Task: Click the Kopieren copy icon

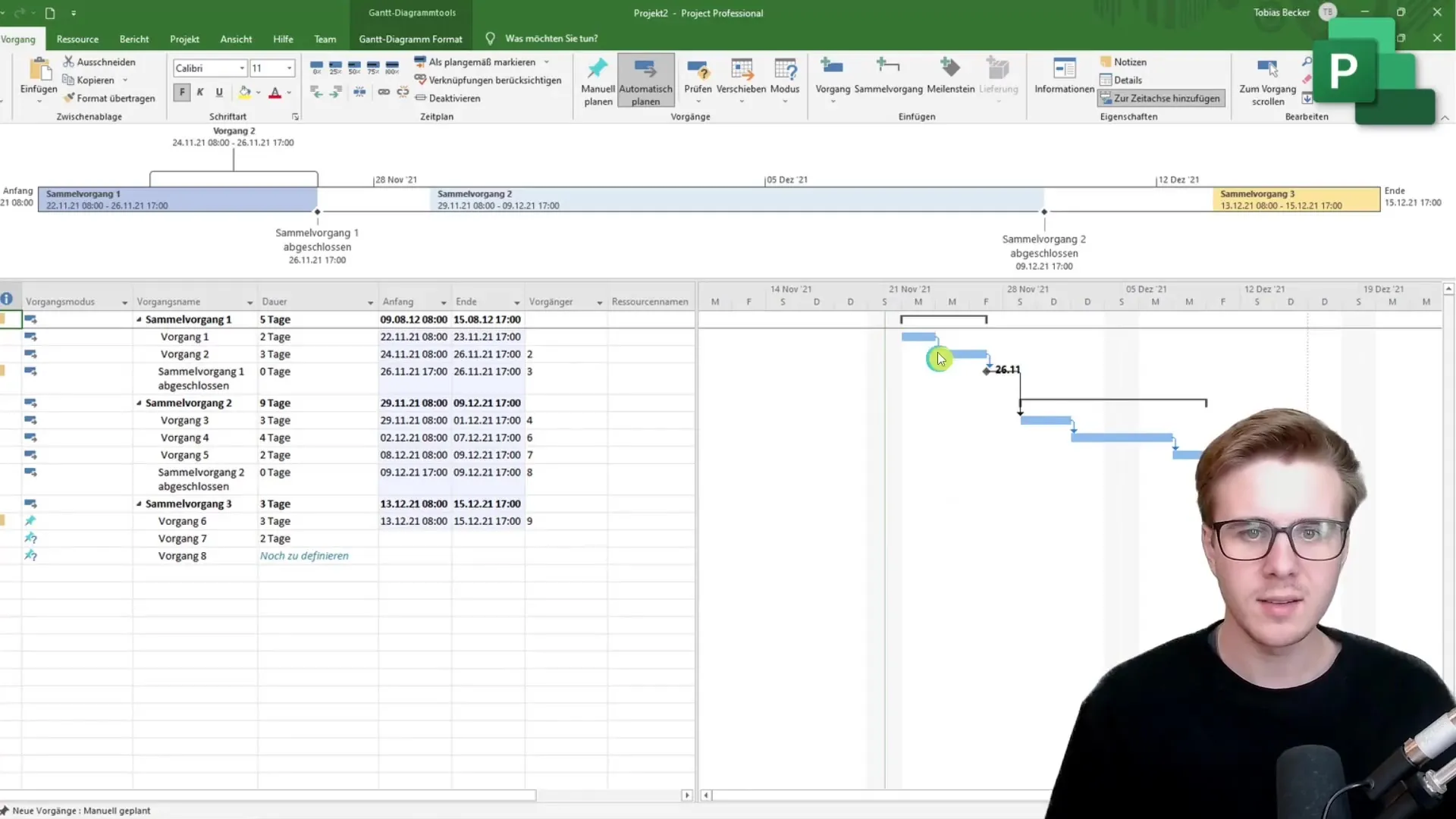Action: pyautogui.click(x=68, y=80)
